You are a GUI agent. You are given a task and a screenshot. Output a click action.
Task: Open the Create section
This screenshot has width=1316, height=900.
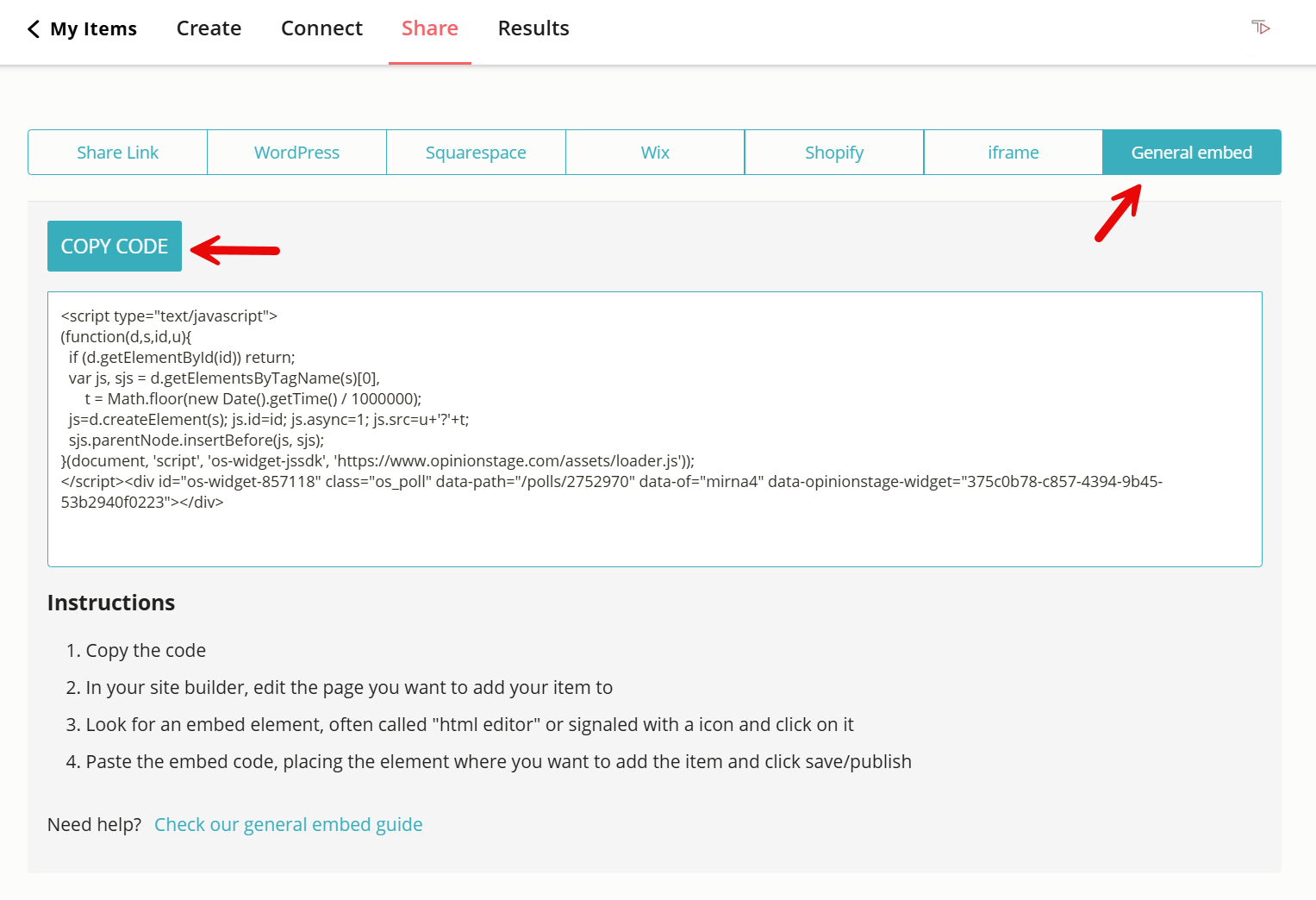click(208, 28)
